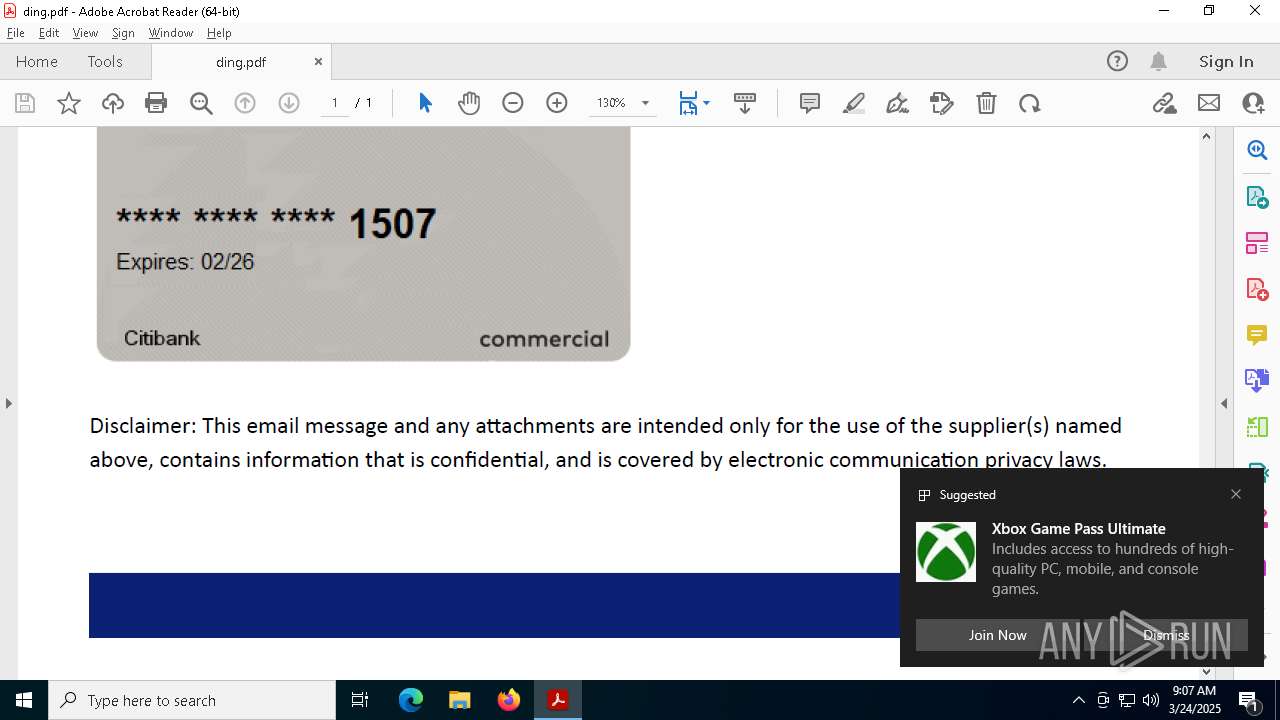
Task: Open Task View on taskbar
Action: pyautogui.click(x=360, y=700)
